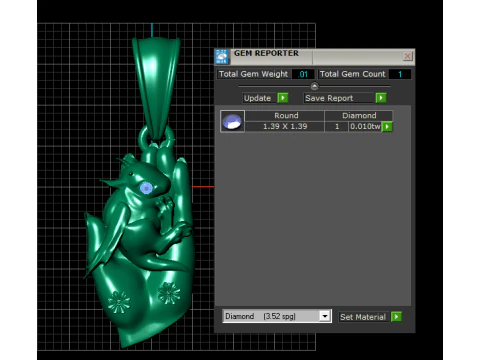480x360 pixels.
Task: Open the Diamond (3.52 spg) material dropdown
Action: [x=324, y=316]
